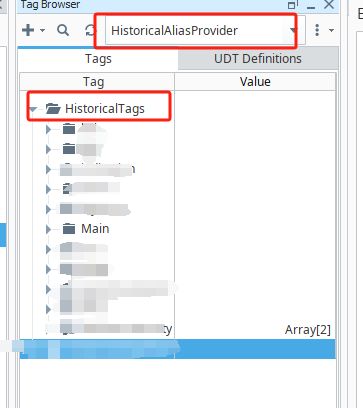
Task: Click the Tag column header
Action: pos(94,82)
